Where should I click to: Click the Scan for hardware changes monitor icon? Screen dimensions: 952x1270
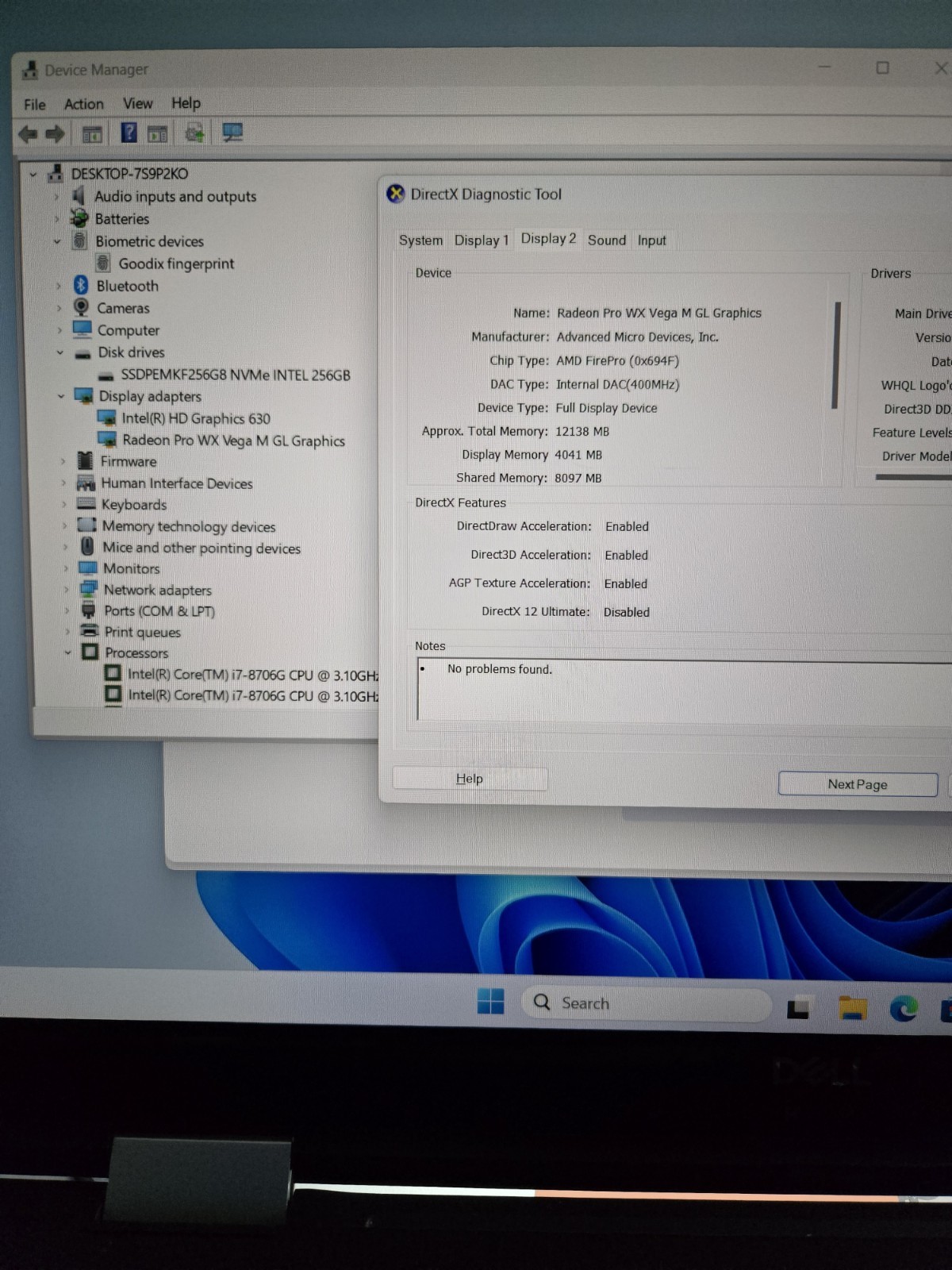pyautogui.click(x=232, y=133)
